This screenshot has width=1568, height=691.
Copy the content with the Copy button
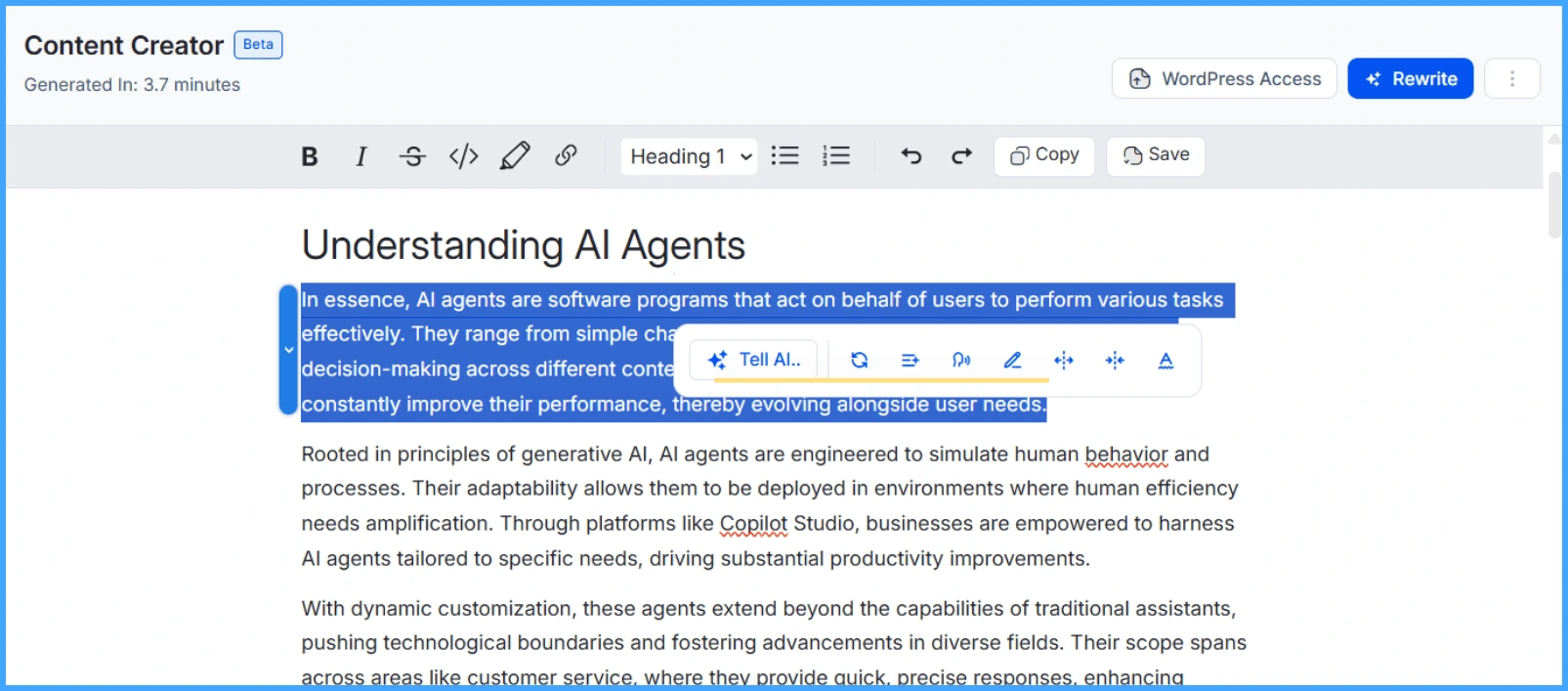point(1044,155)
